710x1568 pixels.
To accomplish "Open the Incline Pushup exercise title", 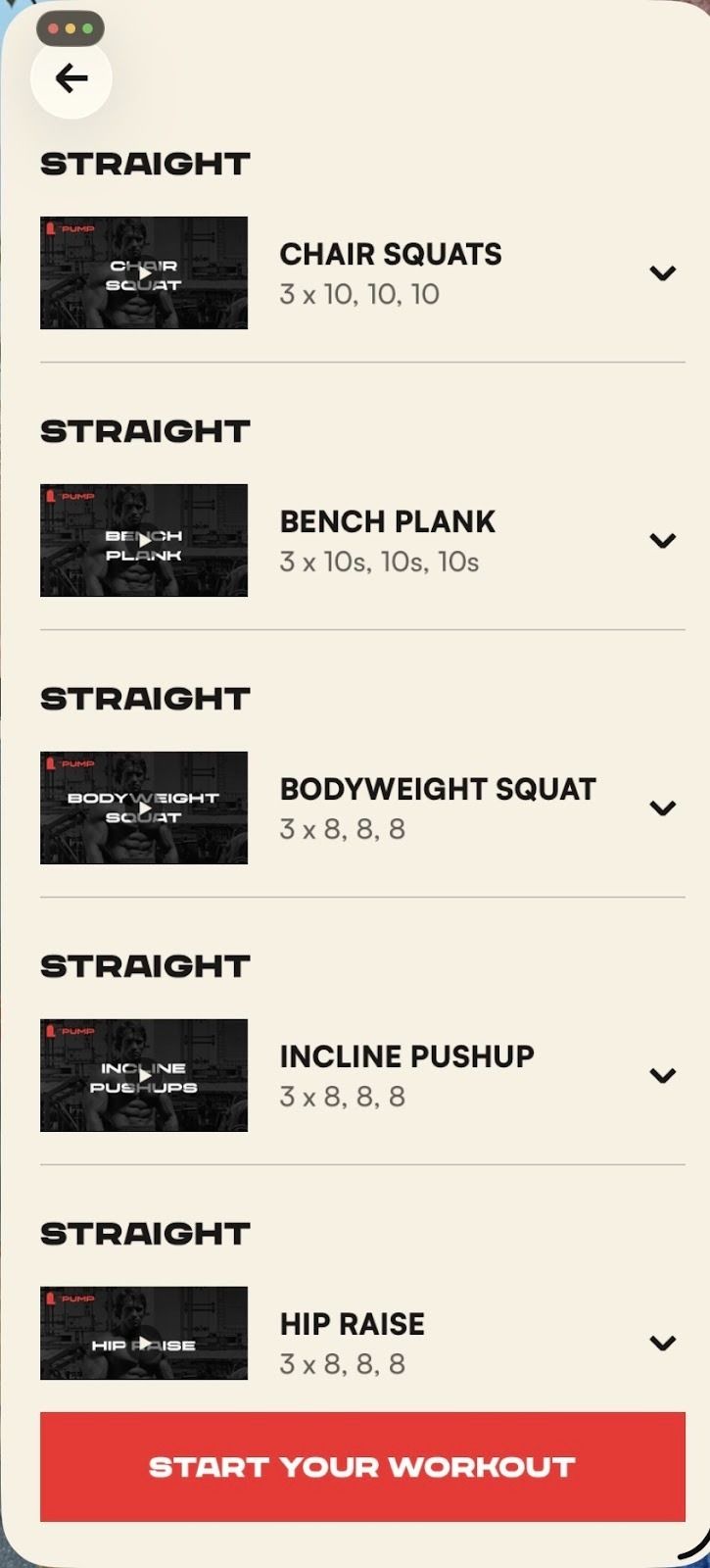I will click(407, 1056).
